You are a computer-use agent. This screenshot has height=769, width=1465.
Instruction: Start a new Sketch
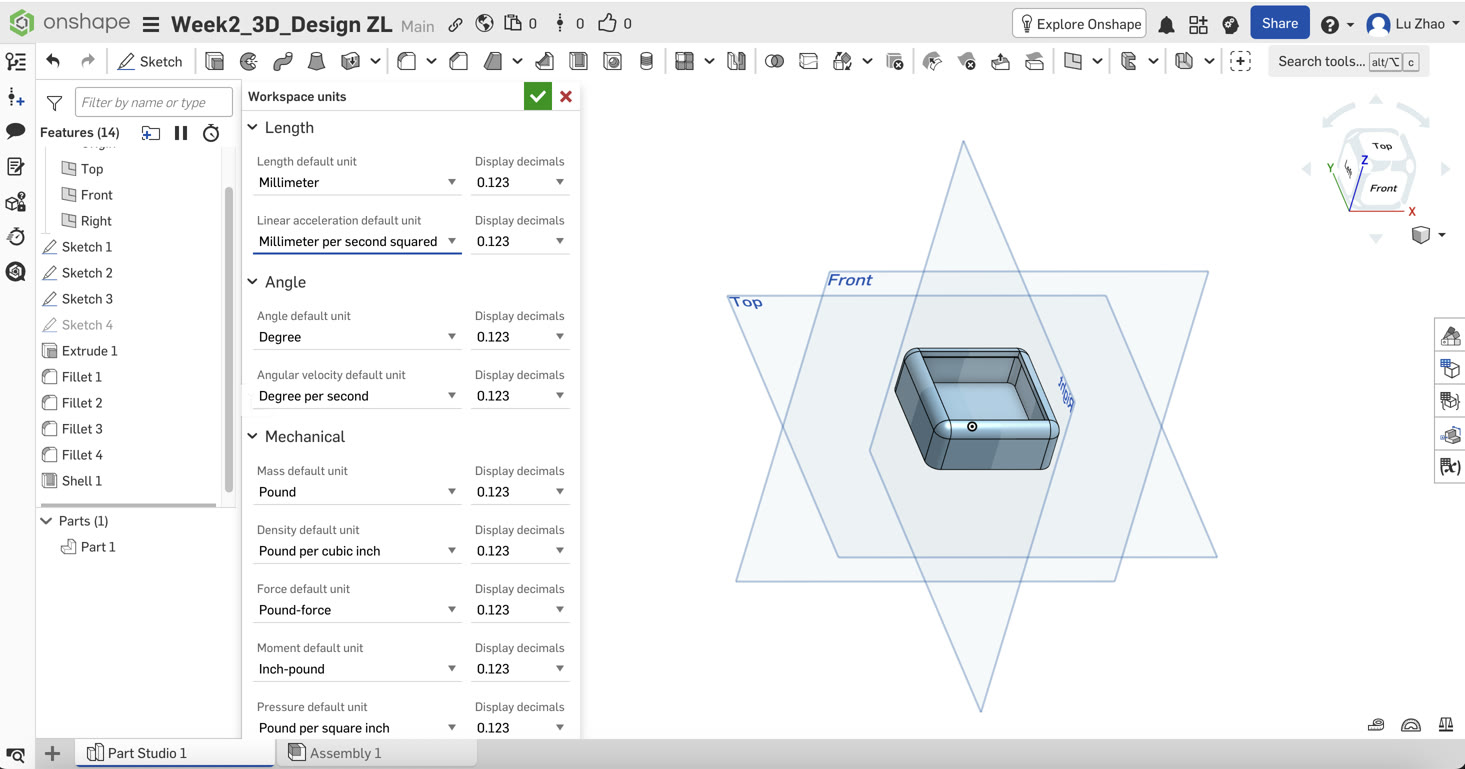point(150,61)
